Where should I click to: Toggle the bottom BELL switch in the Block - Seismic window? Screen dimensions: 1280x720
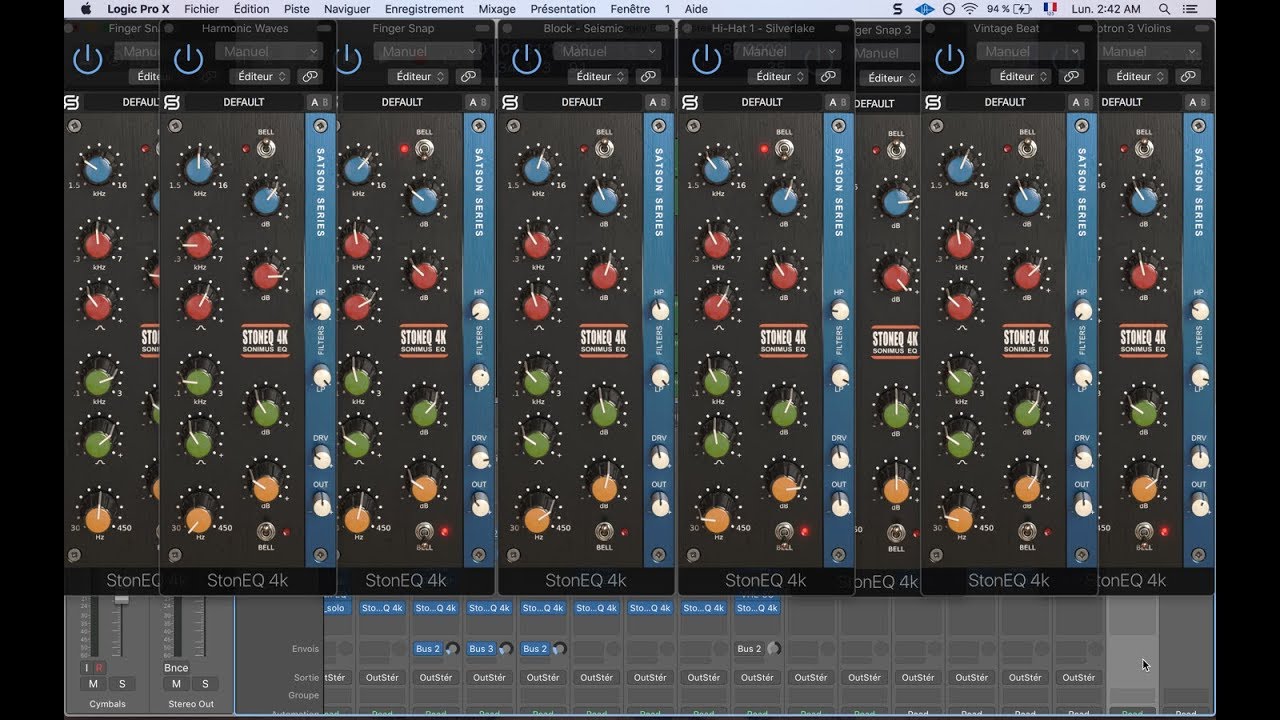click(x=604, y=532)
